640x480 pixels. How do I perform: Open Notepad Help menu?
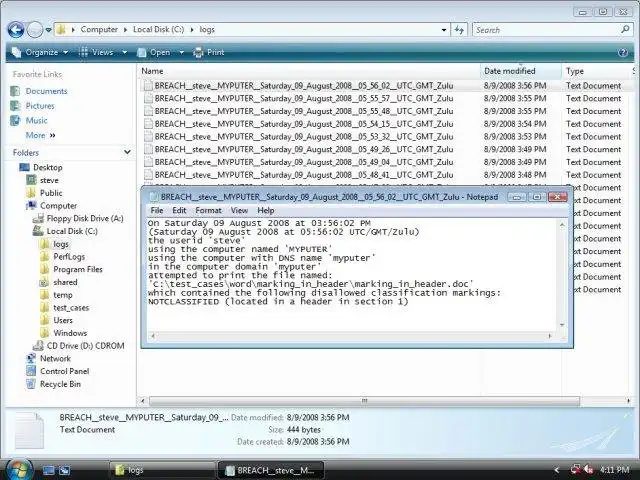[x=266, y=210]
